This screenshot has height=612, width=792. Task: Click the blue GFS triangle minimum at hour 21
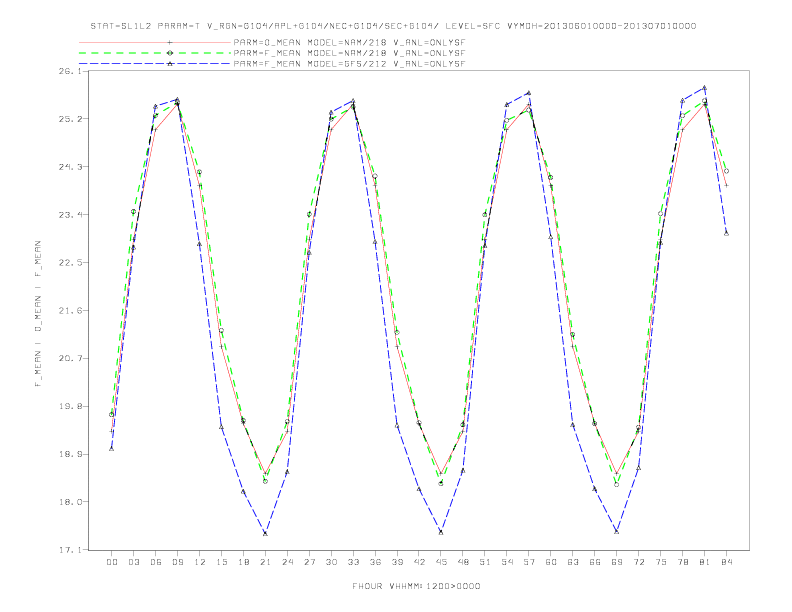(x=265, y=533)
